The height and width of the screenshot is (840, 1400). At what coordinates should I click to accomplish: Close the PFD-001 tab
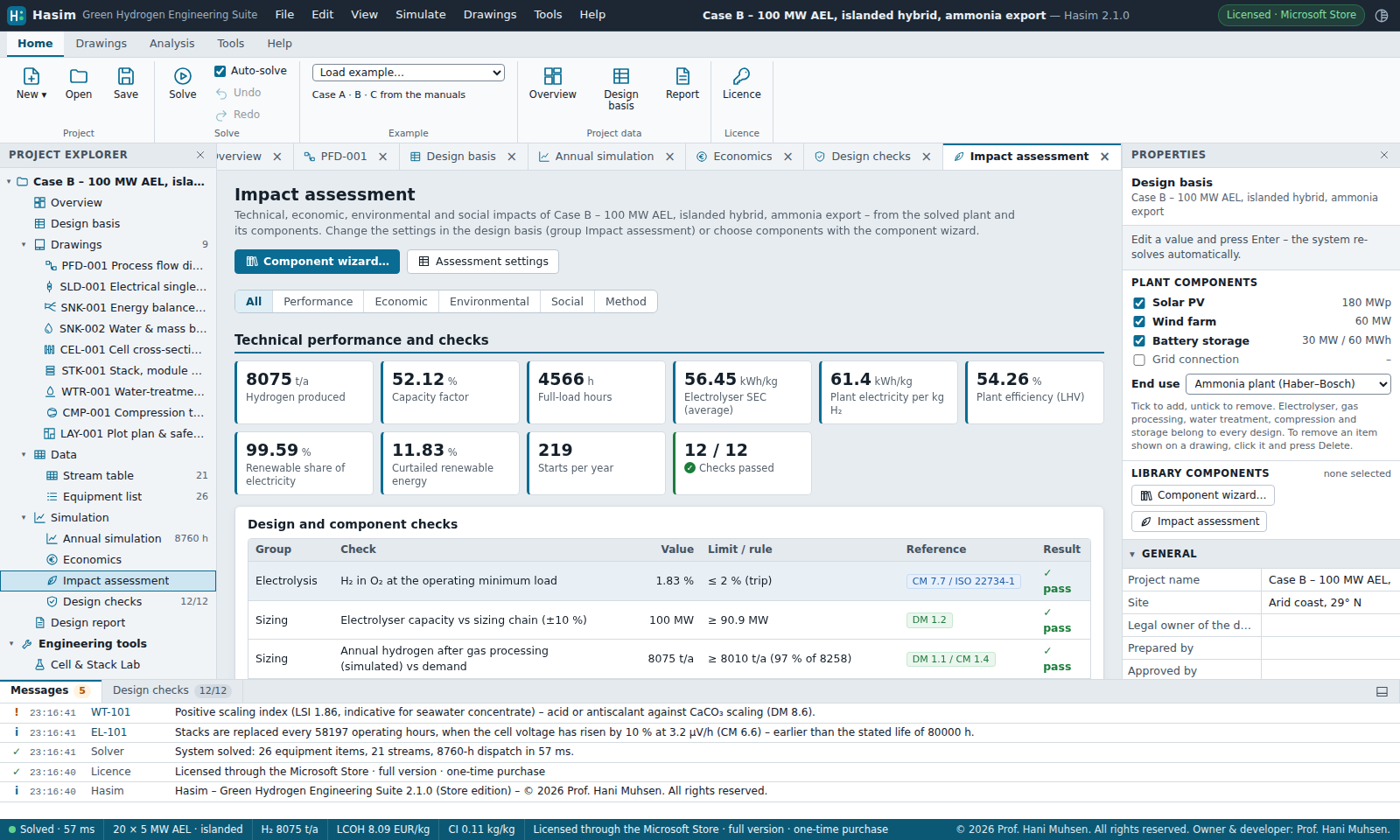(383, 157)
